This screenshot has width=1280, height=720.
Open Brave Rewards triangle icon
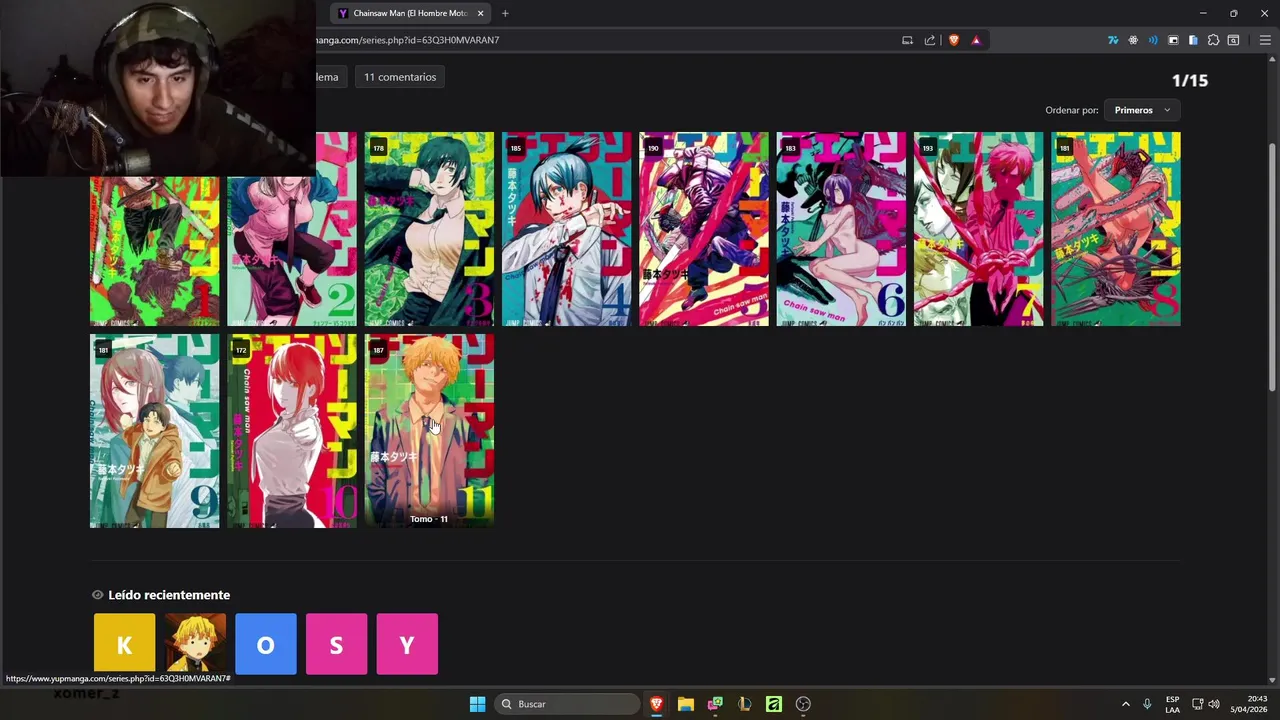pos(976,40)
